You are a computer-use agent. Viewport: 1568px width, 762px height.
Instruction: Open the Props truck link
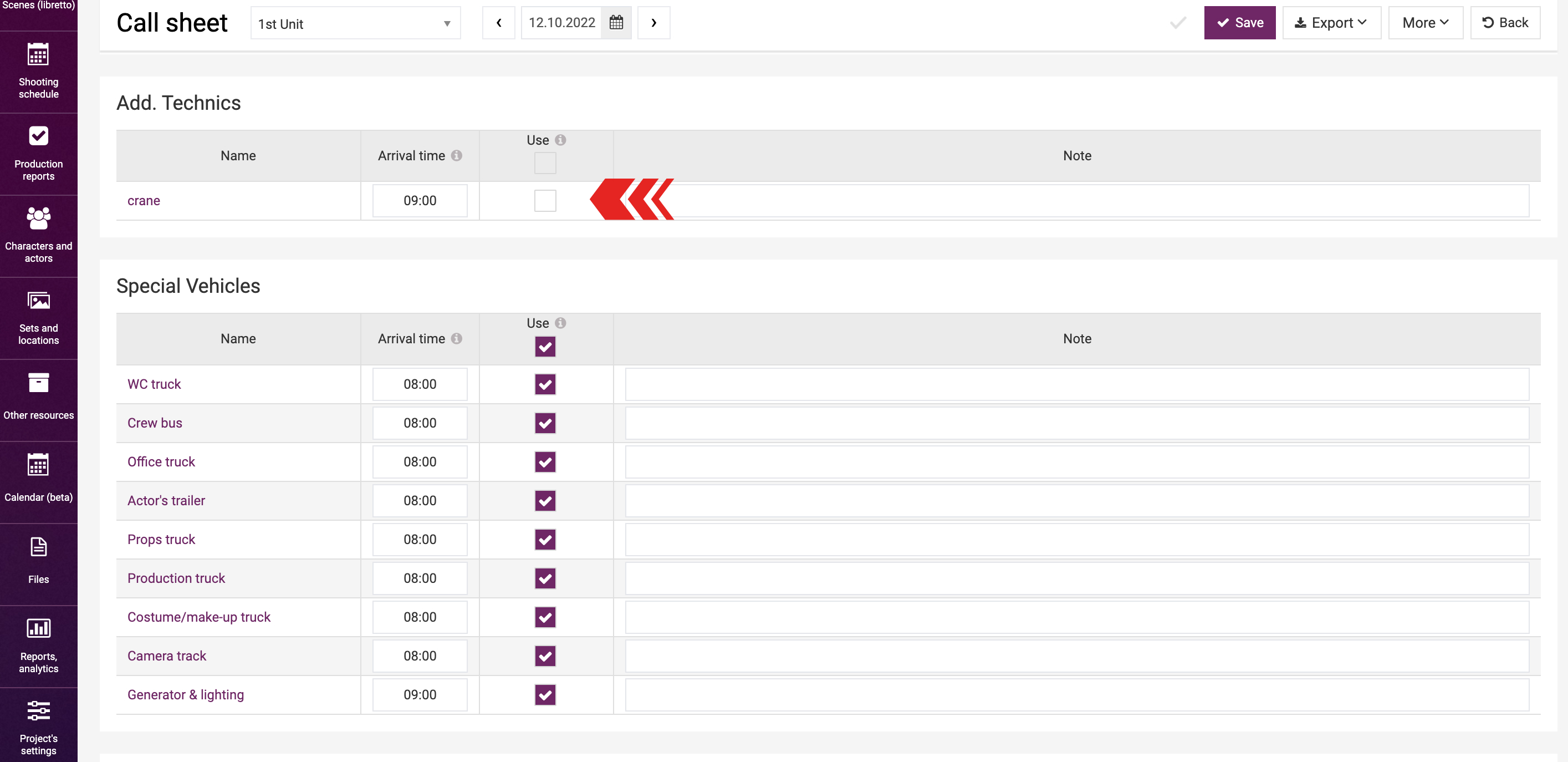tap(161, 540)
